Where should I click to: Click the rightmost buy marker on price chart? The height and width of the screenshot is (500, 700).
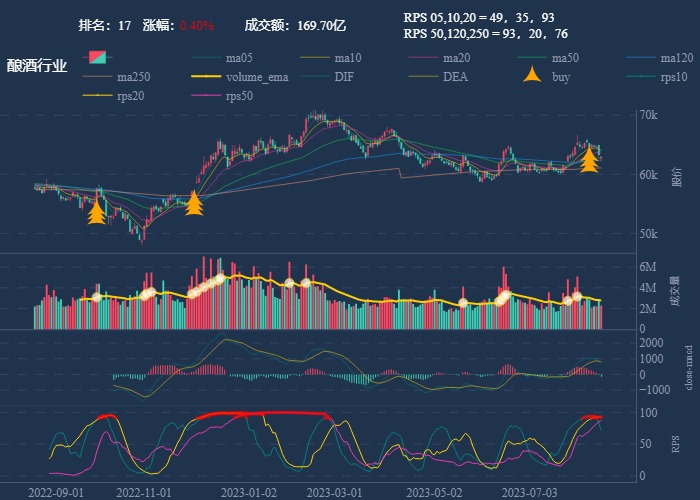pos(590,159)
